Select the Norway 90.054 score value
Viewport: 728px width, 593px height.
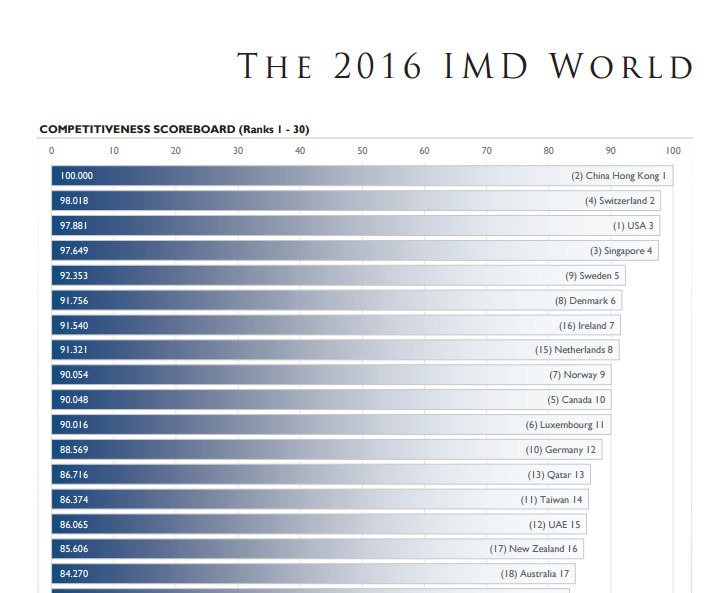coord(76,375)
